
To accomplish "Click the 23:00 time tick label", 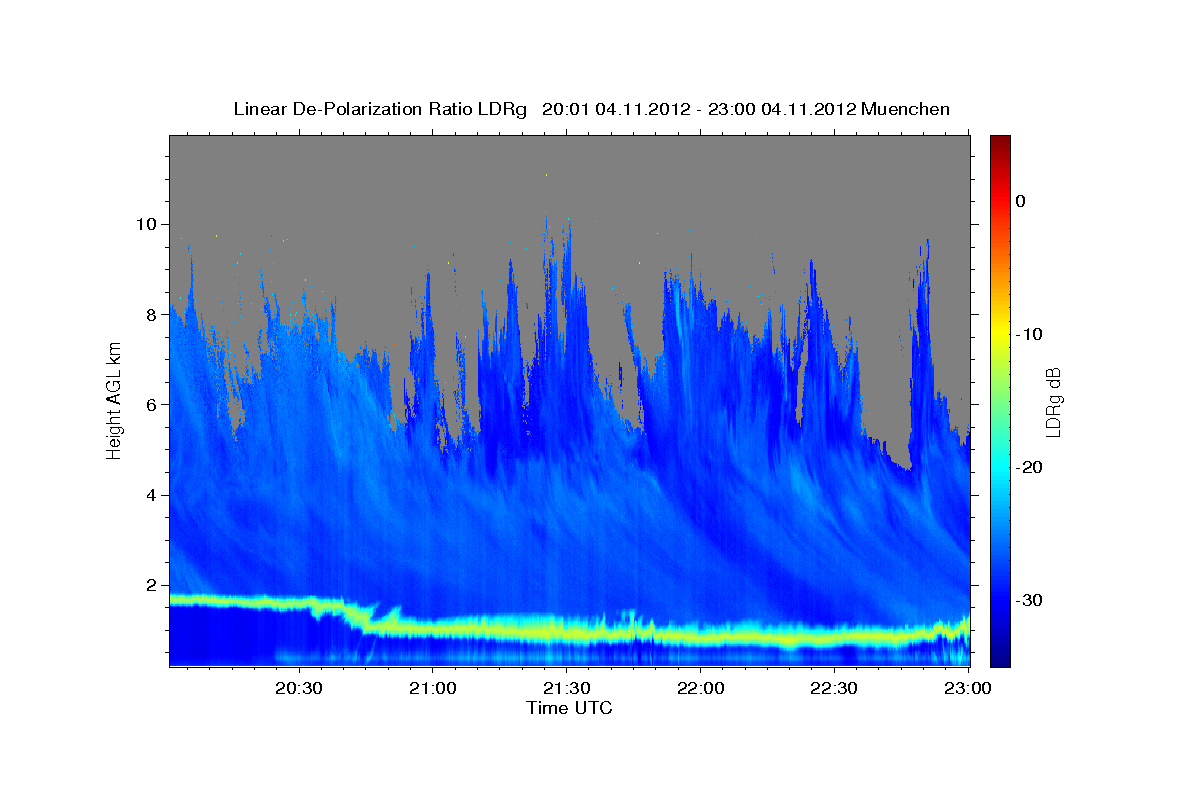I will tap(967, 689).
